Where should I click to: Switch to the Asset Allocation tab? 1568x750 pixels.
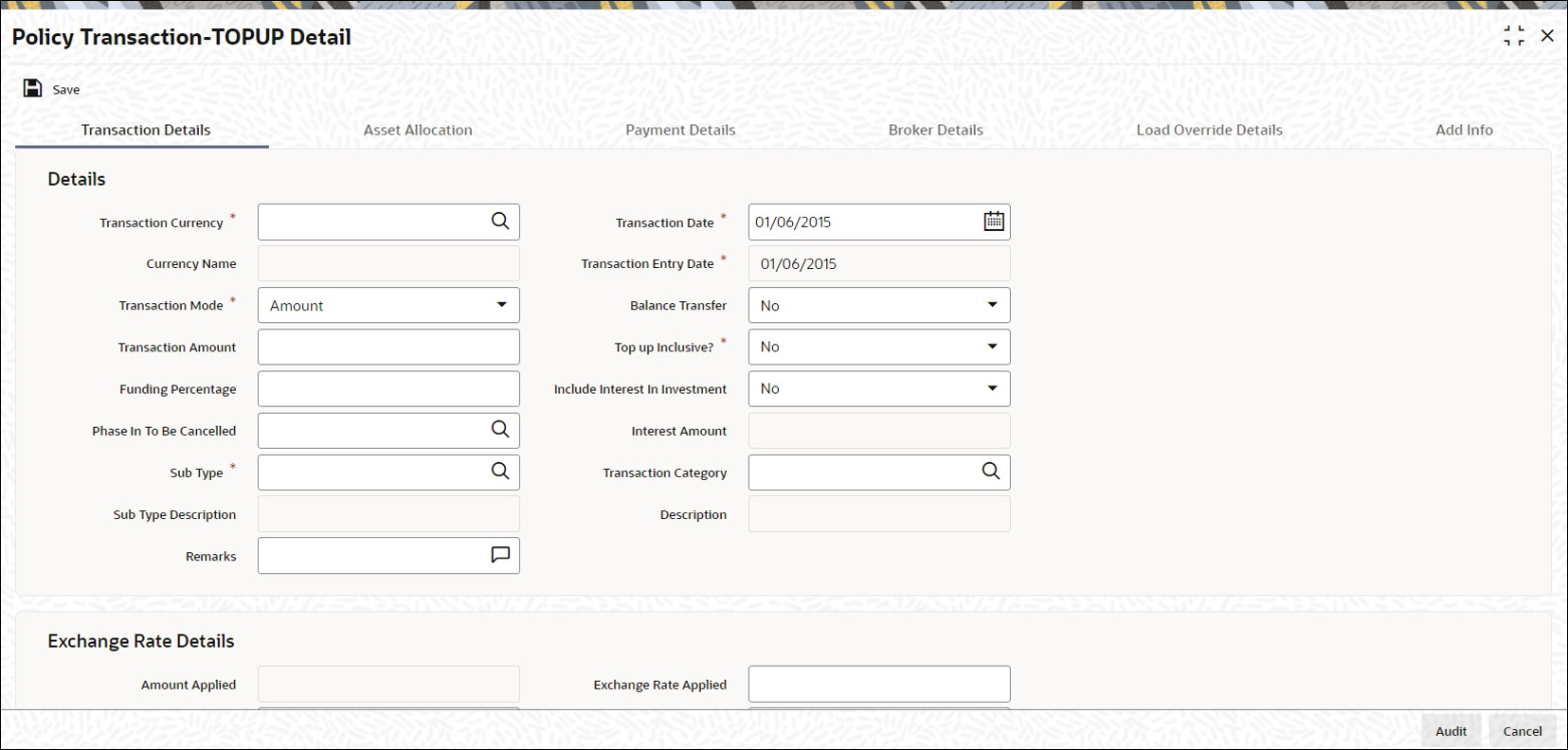pyautogui.click(x=418, y=130)
